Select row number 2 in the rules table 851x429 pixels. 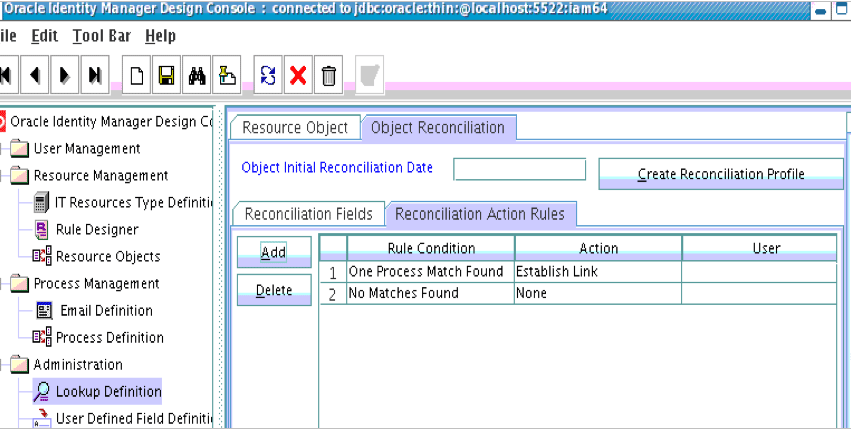333,294
